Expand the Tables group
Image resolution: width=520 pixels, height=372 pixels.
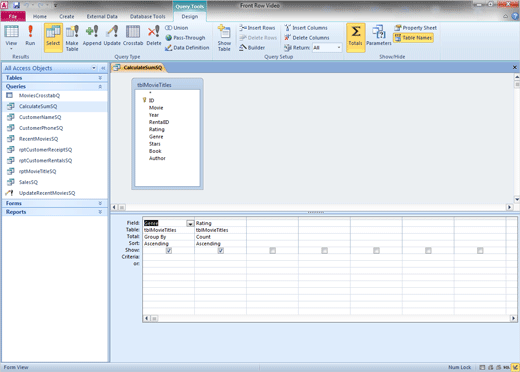[x=55, y=78]
